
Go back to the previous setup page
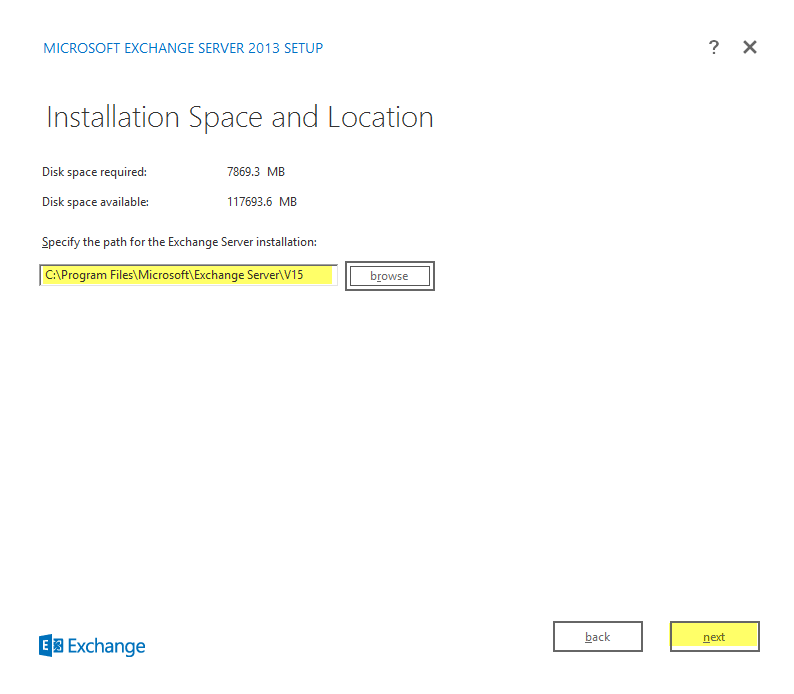click(x=598, y=636)
